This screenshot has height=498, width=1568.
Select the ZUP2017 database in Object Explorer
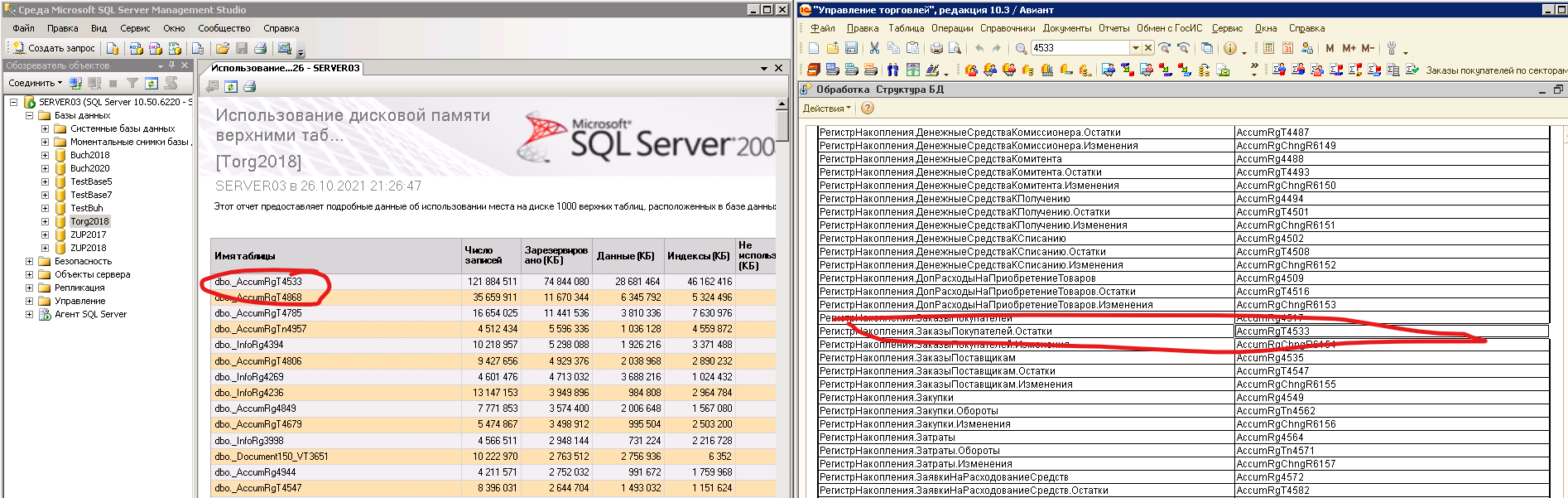[88, 234]
